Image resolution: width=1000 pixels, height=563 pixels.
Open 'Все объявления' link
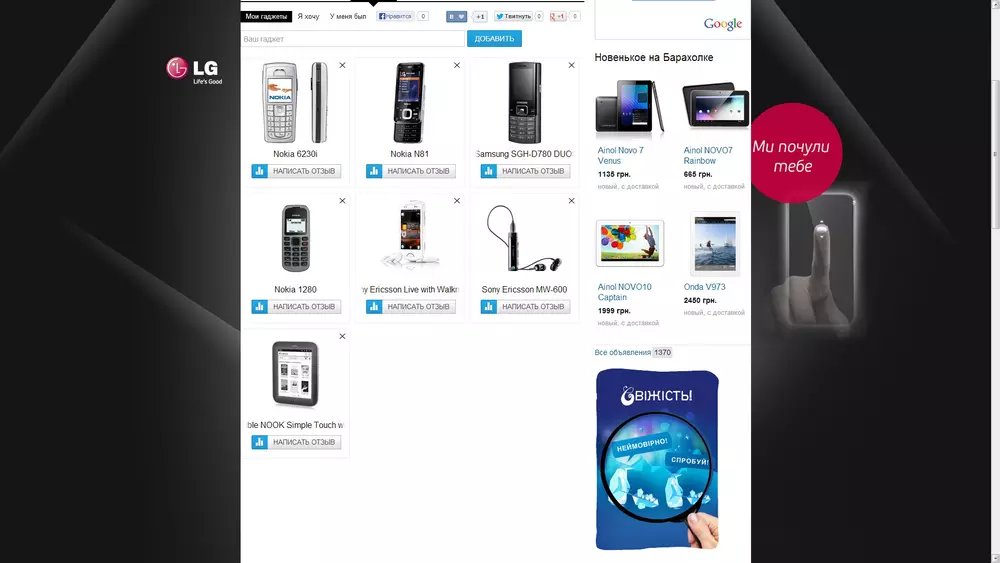point(622,353)
